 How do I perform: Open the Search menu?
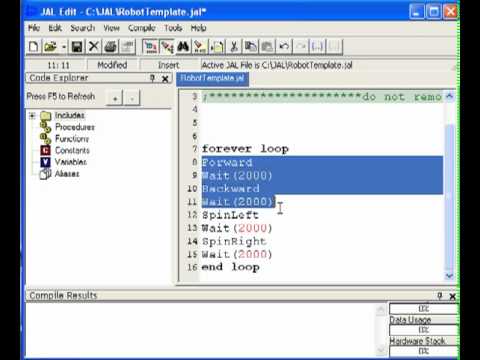click(x=83, y=28)
